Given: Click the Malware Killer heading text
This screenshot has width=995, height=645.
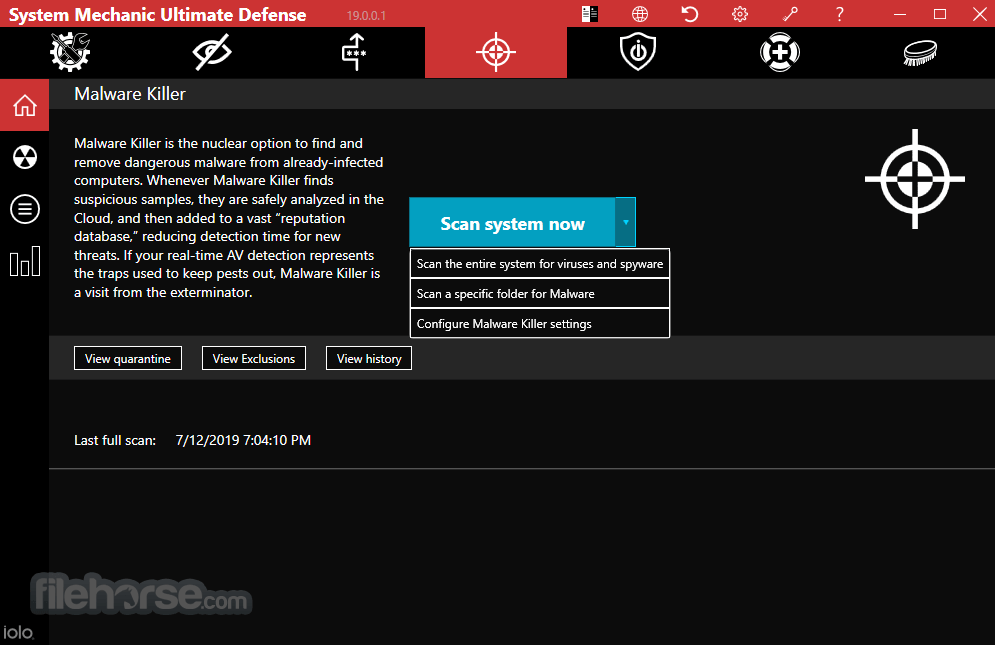Looking at the screenshot, I should pos(130,94).
